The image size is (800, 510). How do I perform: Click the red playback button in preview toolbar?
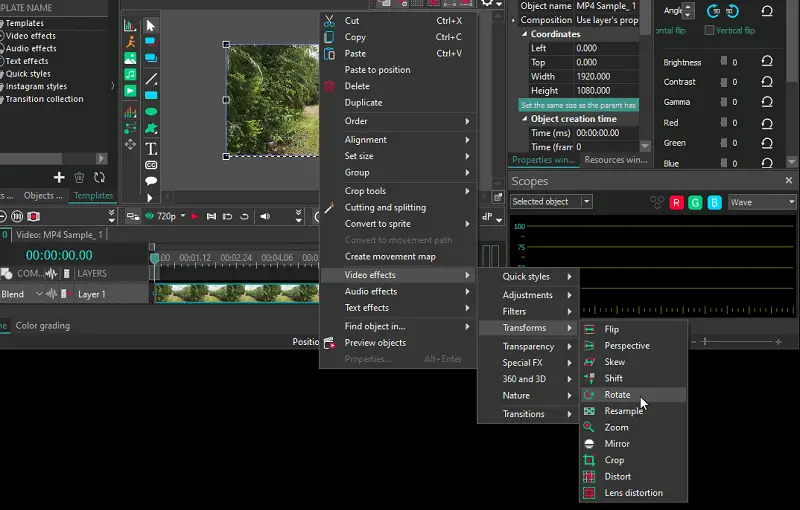tap(194, 216)
